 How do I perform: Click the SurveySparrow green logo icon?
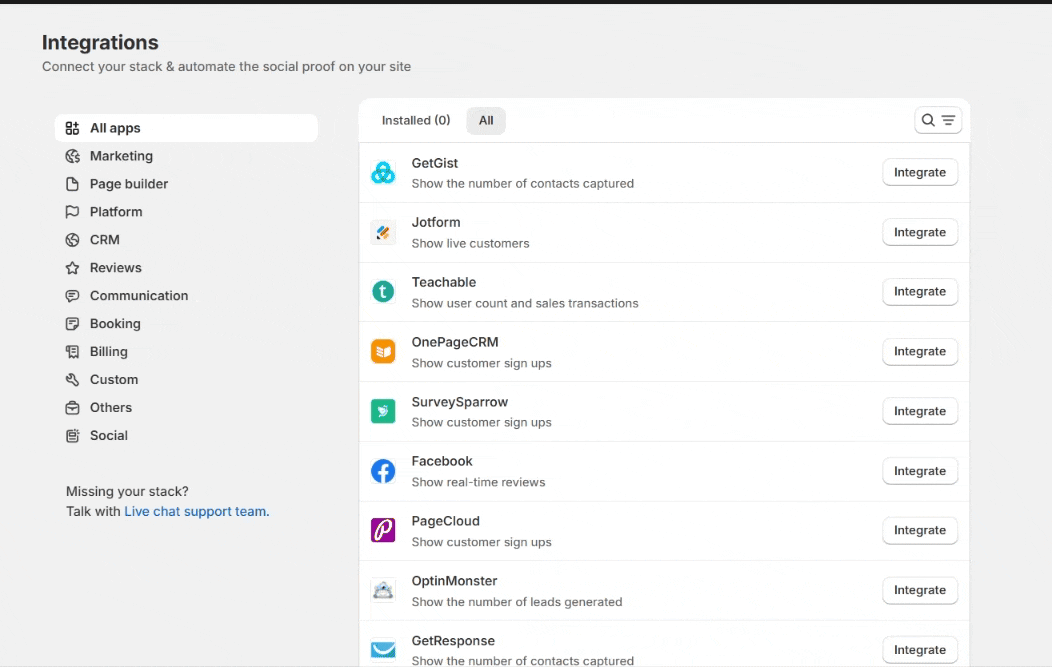click(383, 411)
